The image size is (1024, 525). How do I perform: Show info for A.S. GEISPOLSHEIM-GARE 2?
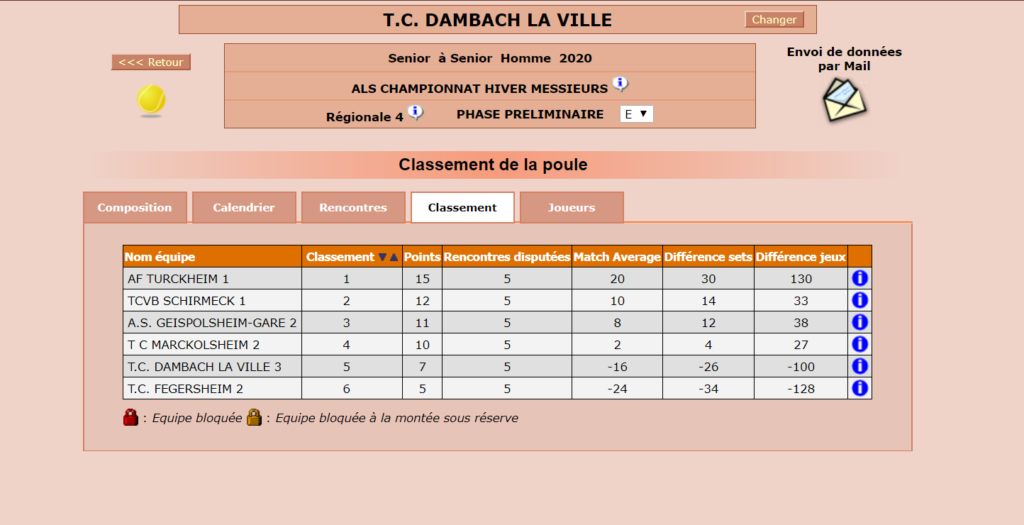(859, 322)
